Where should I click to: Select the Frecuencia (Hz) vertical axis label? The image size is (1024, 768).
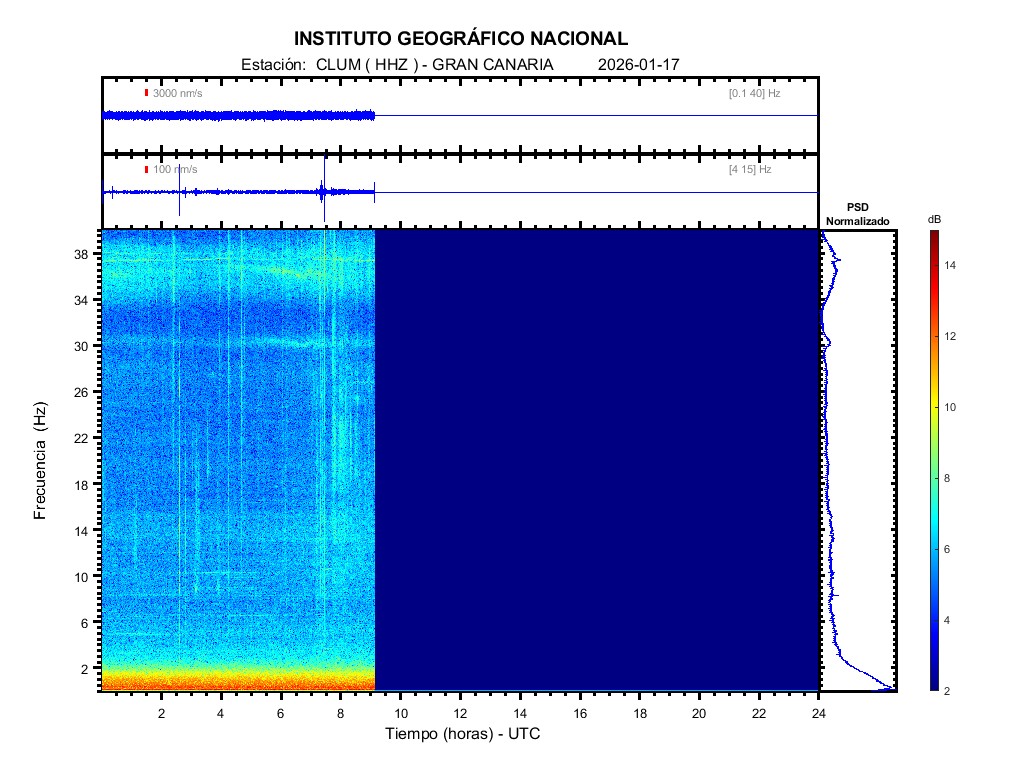click(40, 460)
